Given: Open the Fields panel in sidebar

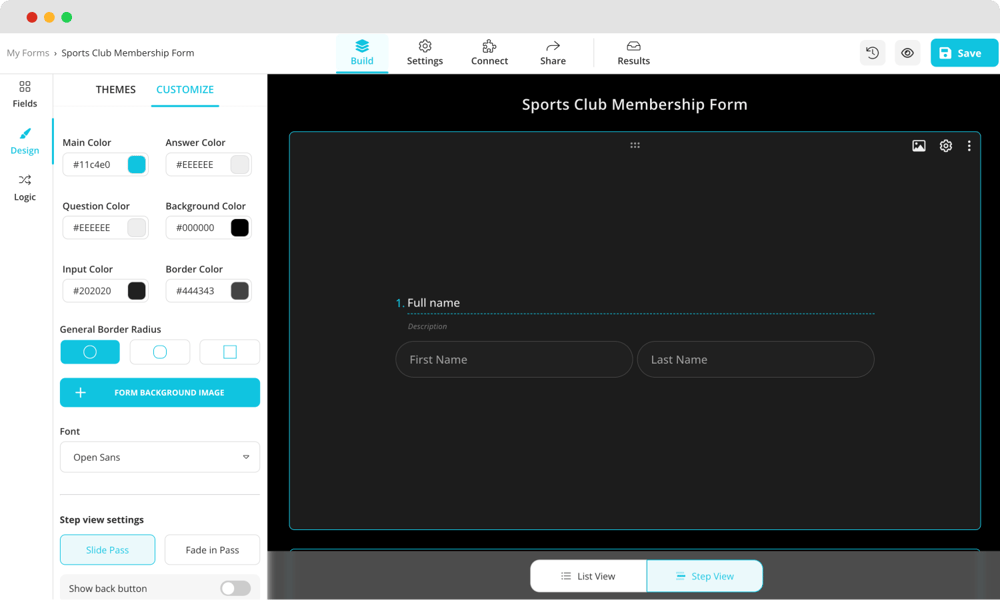Looking at the screenshot, I should (25, 94).
